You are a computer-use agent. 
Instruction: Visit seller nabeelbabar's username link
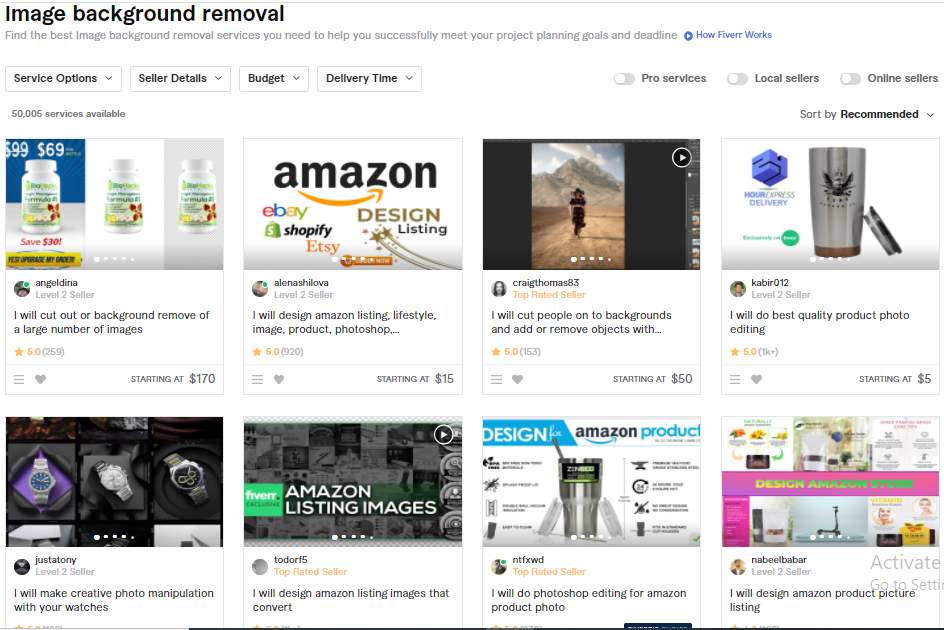779,560
